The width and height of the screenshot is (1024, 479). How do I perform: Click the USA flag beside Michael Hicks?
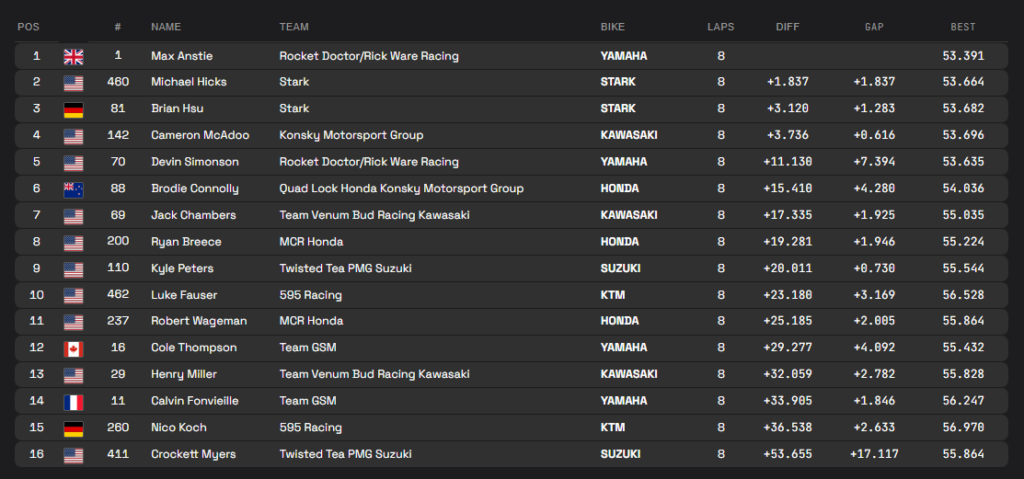[73, 83]
